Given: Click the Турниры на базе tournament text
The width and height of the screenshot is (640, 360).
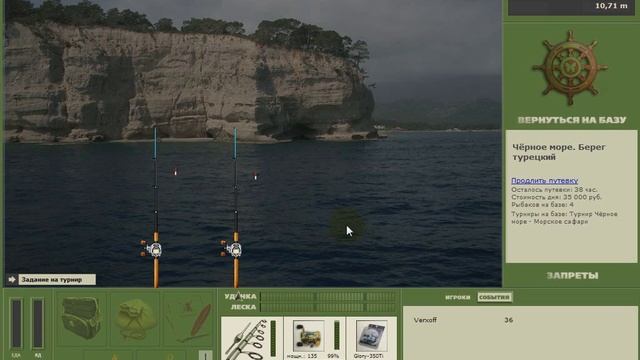Looking at the screenshot, I should (x=564, y=218).
